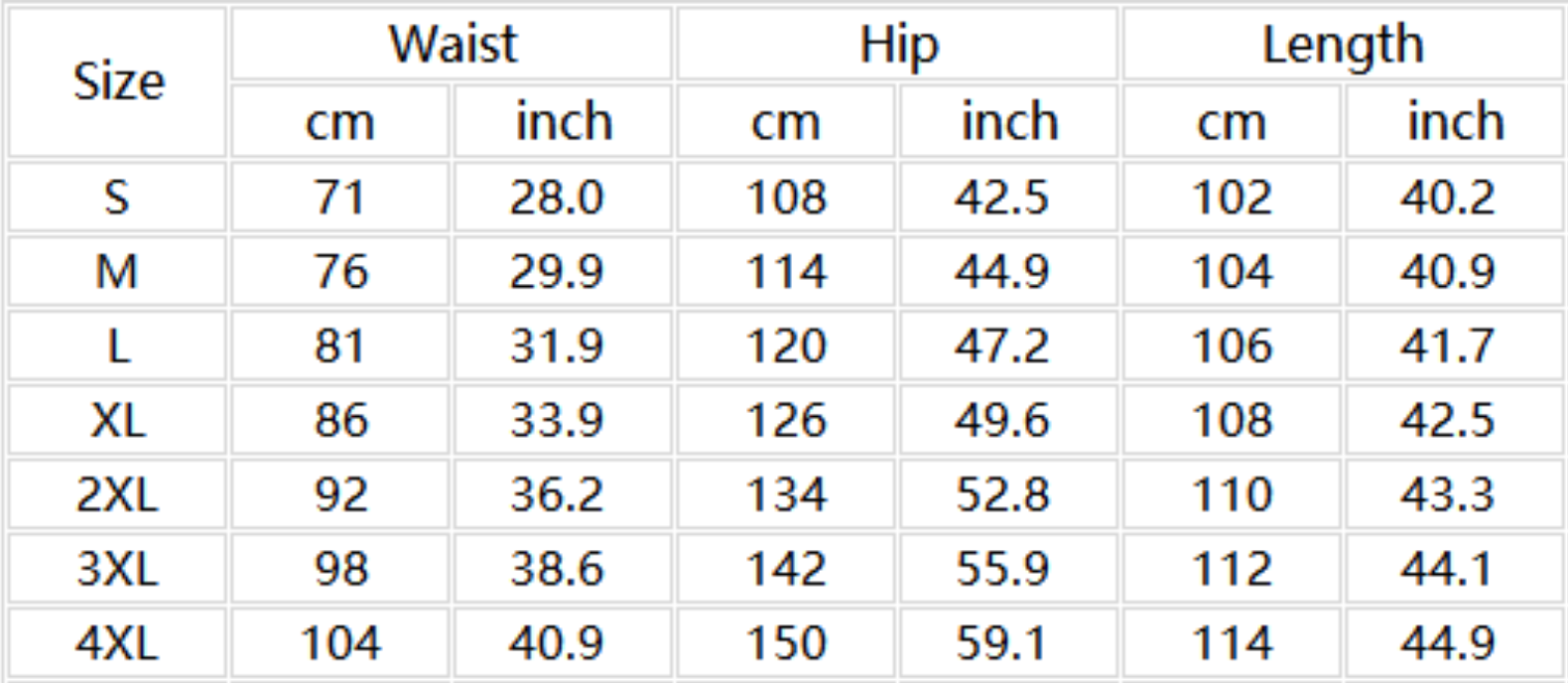Click the inch subheader under Hip

[x=1009, y=122]
